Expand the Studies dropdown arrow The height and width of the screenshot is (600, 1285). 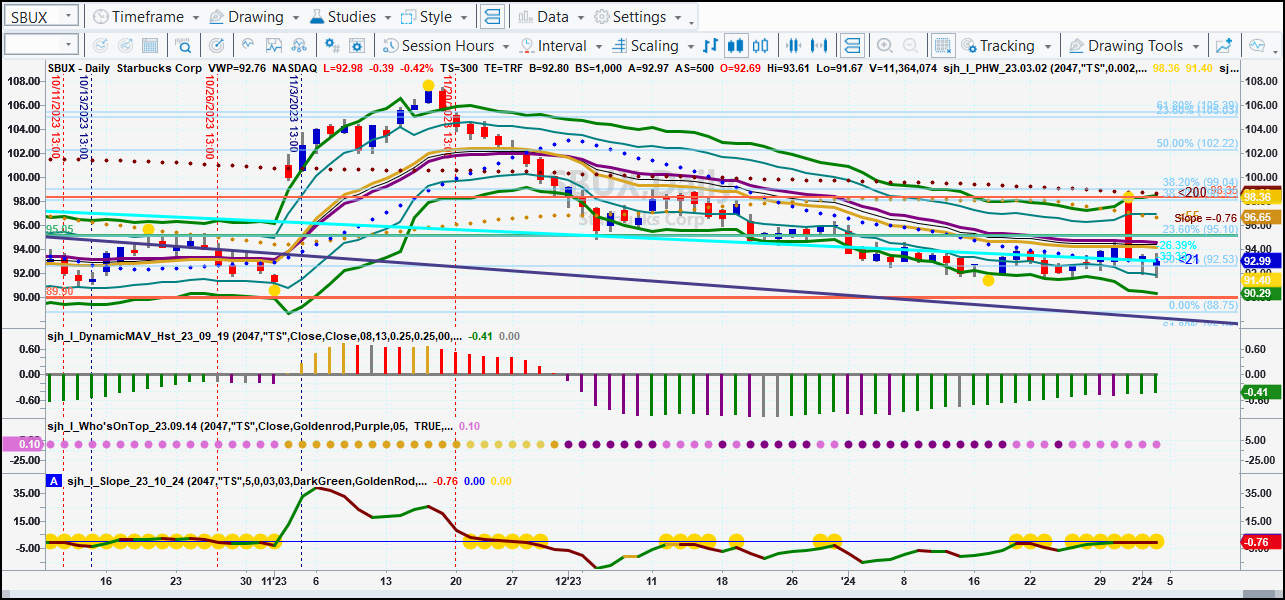click(387, 18)
